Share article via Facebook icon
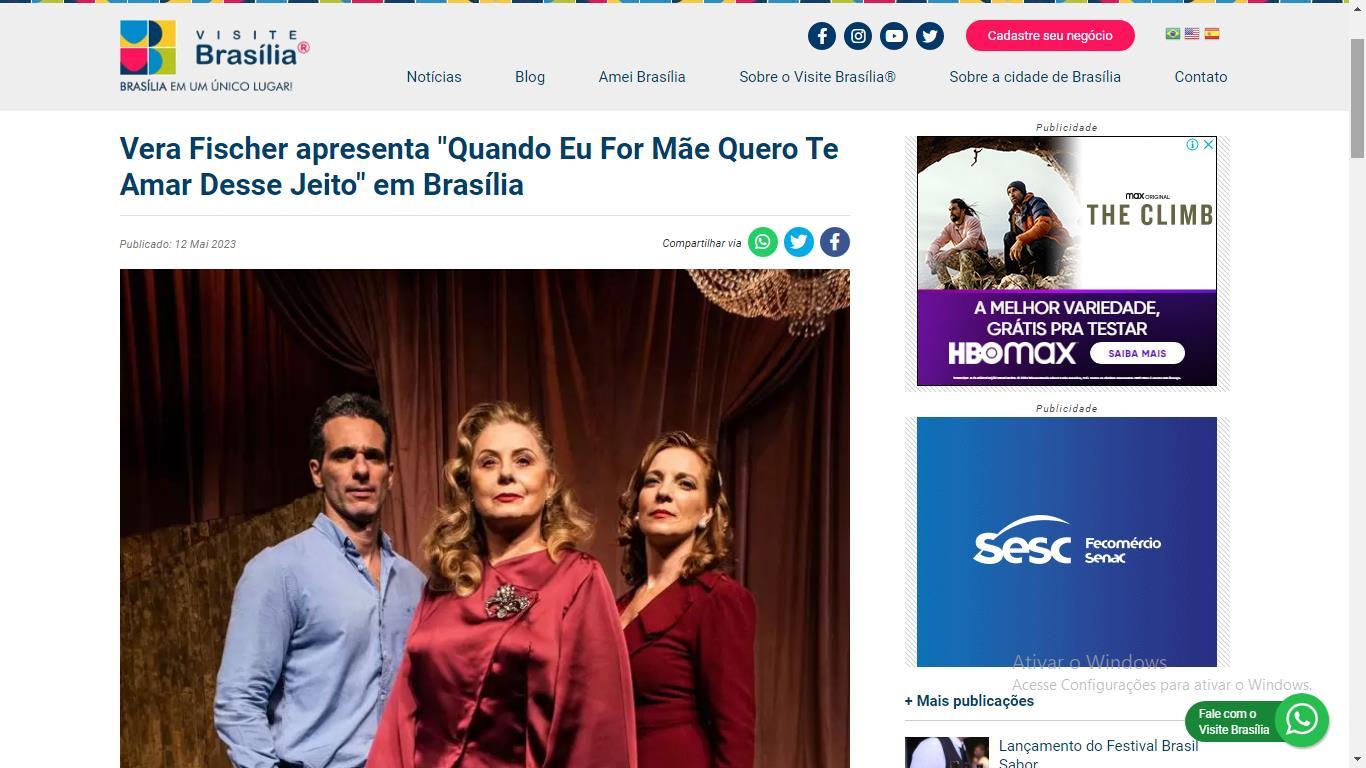 pyautogui.click(x=835, y=242)
